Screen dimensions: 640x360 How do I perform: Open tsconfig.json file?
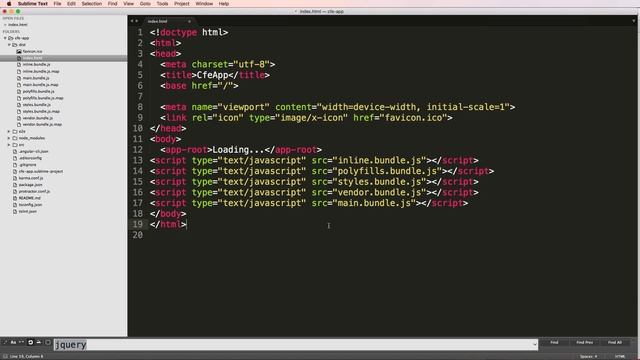tap(30, 205)
